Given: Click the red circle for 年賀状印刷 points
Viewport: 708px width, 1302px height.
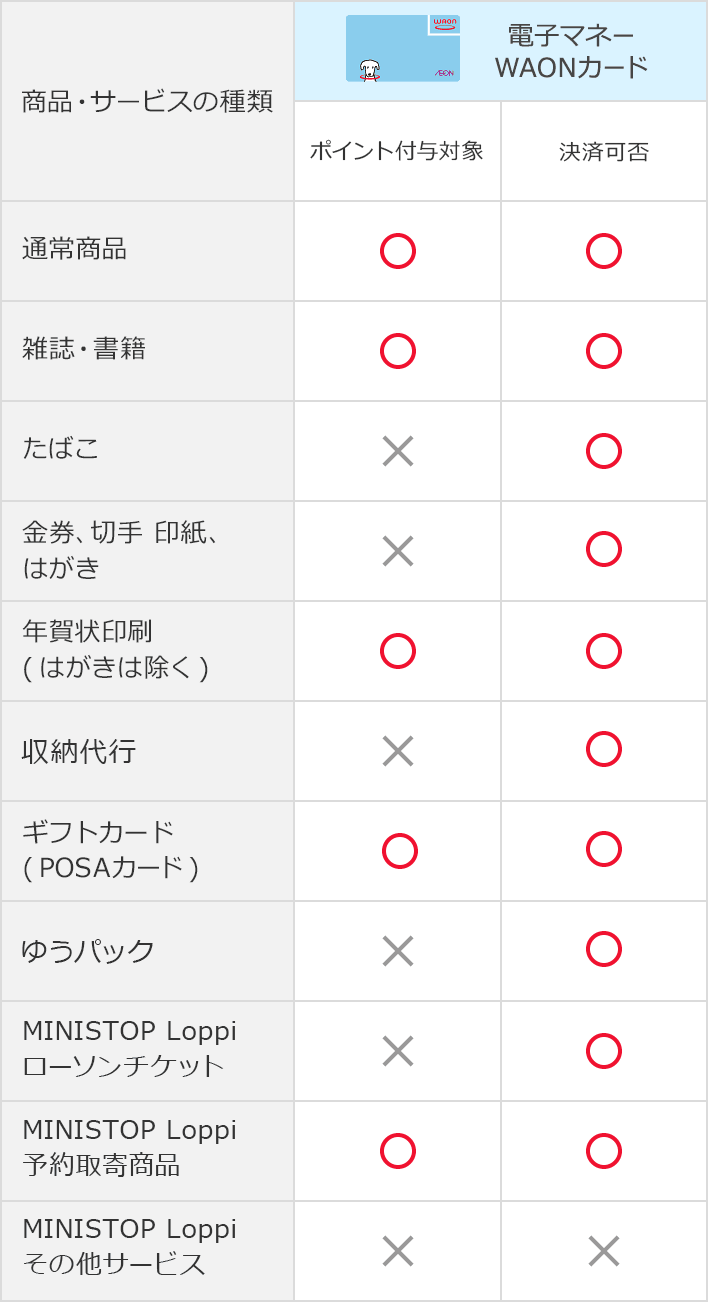Looking at the screenshot, I should click(398, 651).
